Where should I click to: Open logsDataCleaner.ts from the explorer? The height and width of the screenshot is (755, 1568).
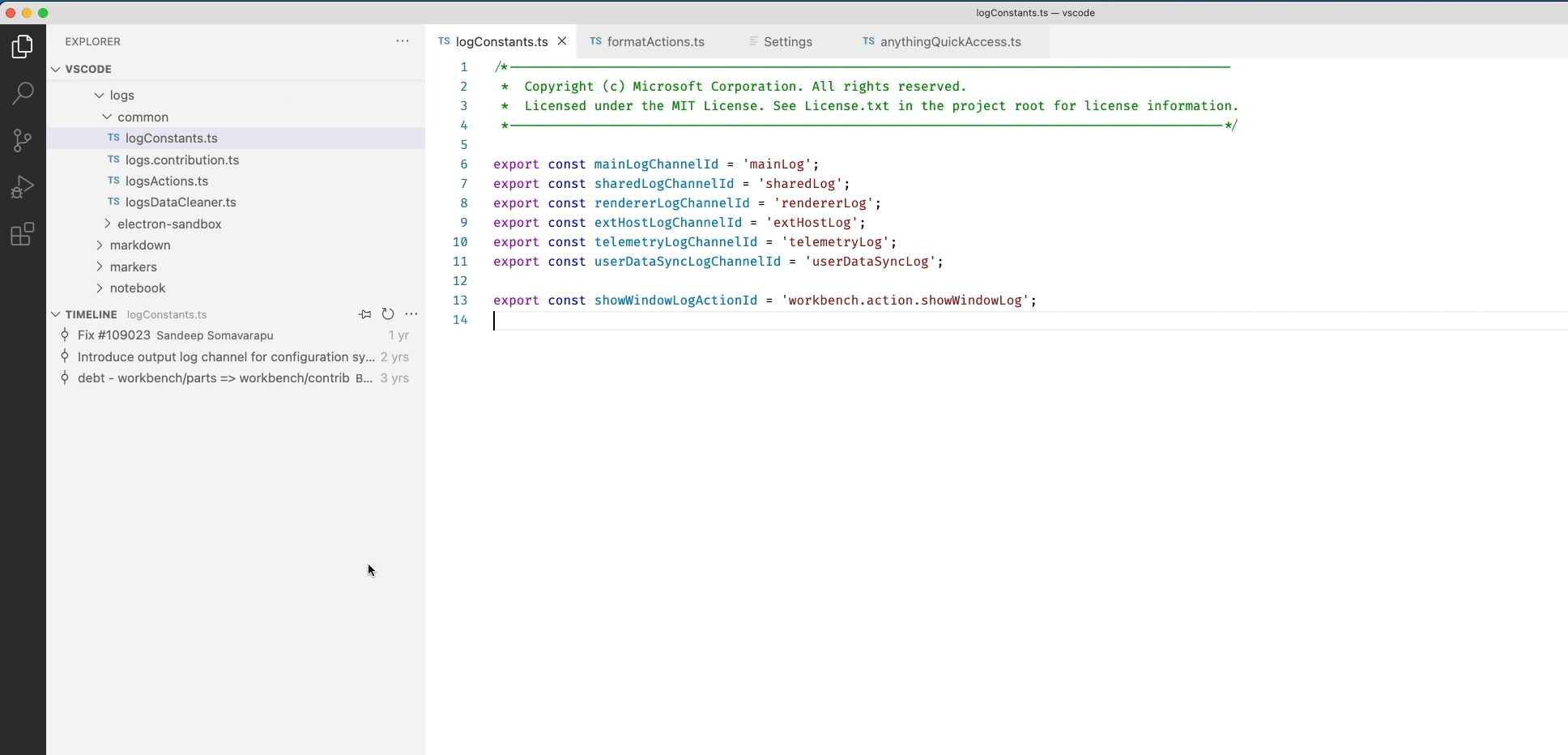click(180, 203)
